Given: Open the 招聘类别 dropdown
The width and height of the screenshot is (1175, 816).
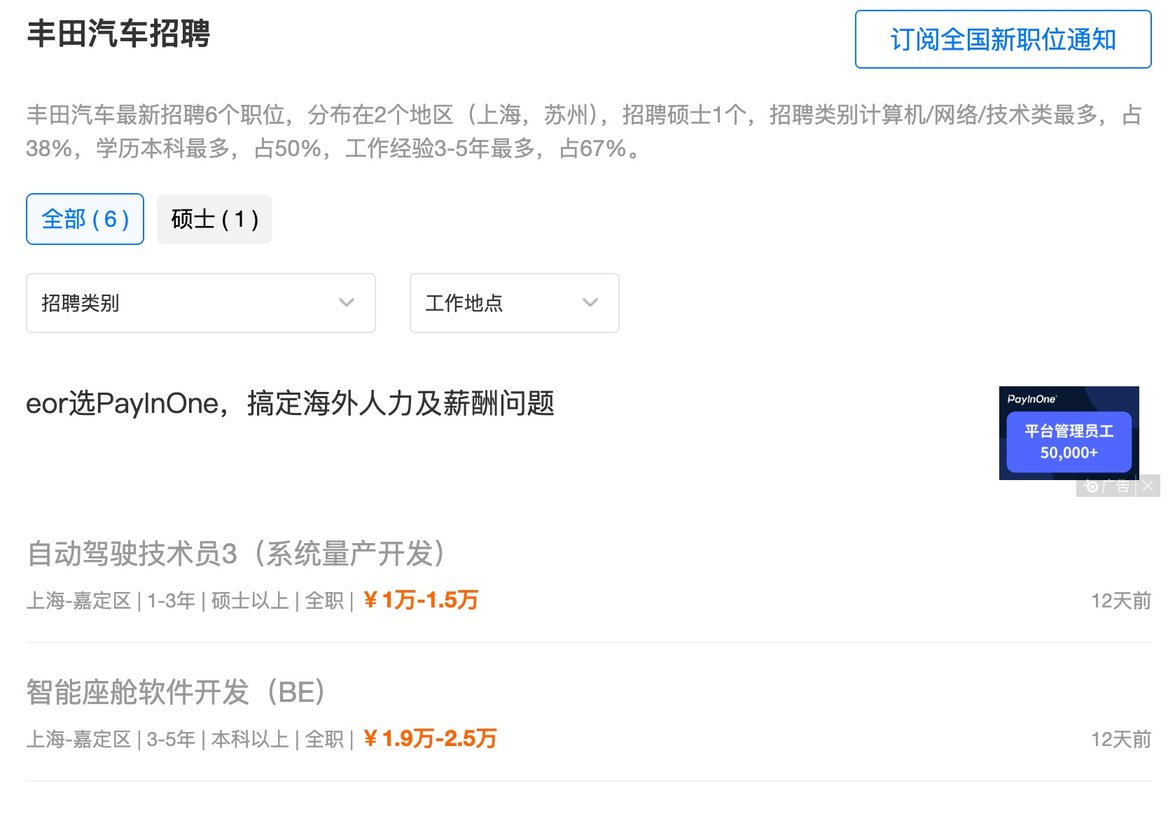Looking at the screenshot, I should (x=201, y=303).
